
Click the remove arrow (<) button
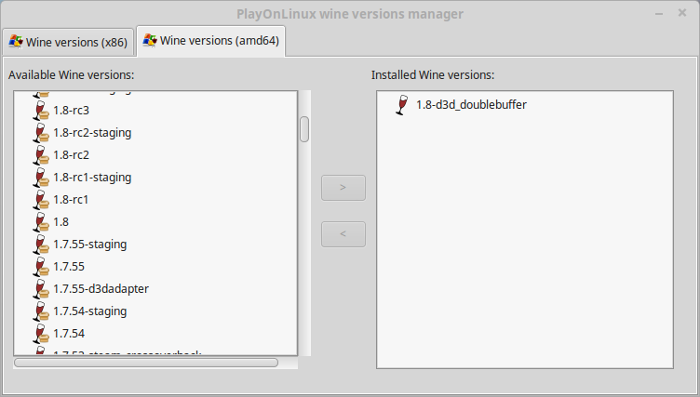(343, 234)
